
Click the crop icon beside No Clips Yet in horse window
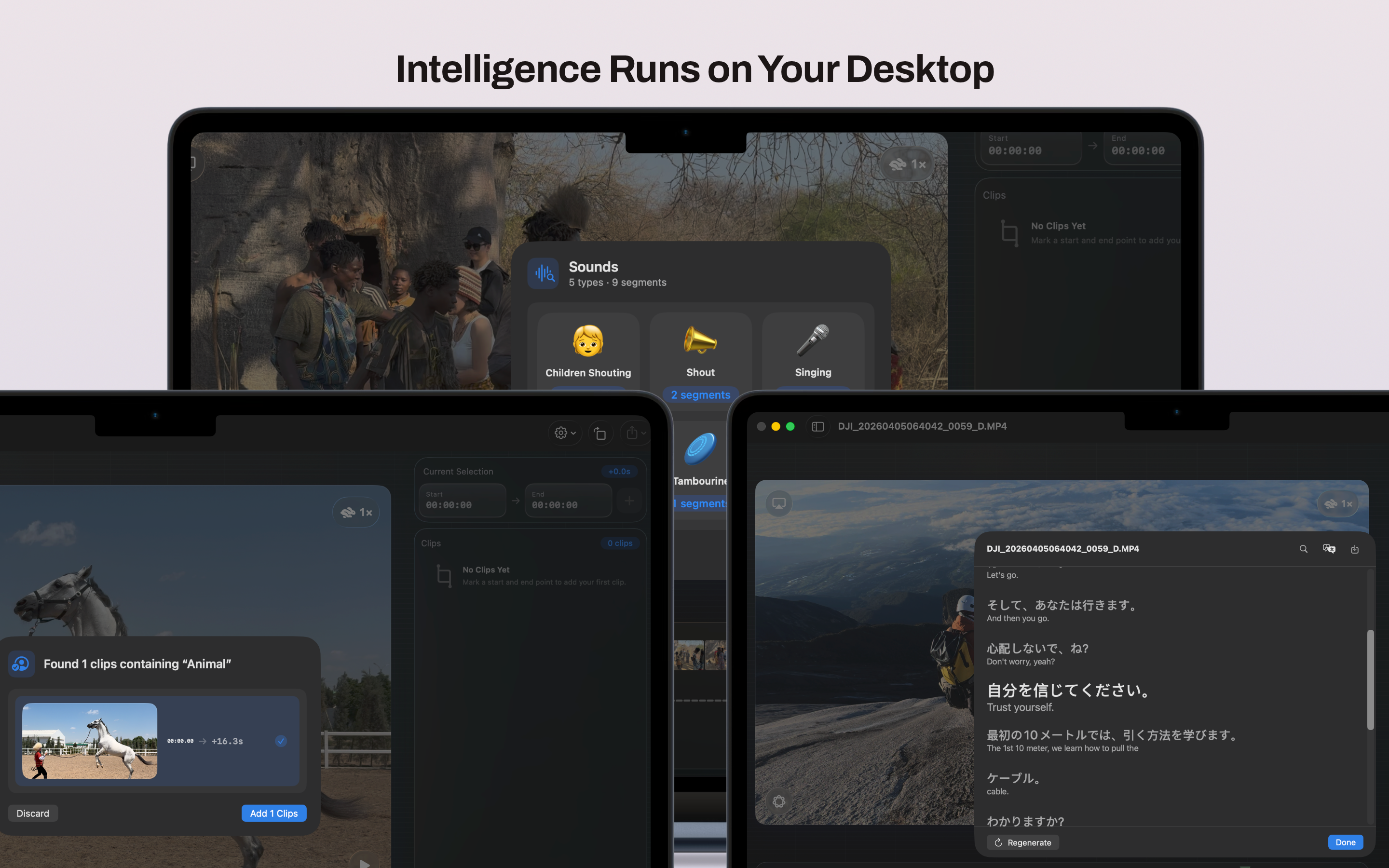[x=444, y=575]
